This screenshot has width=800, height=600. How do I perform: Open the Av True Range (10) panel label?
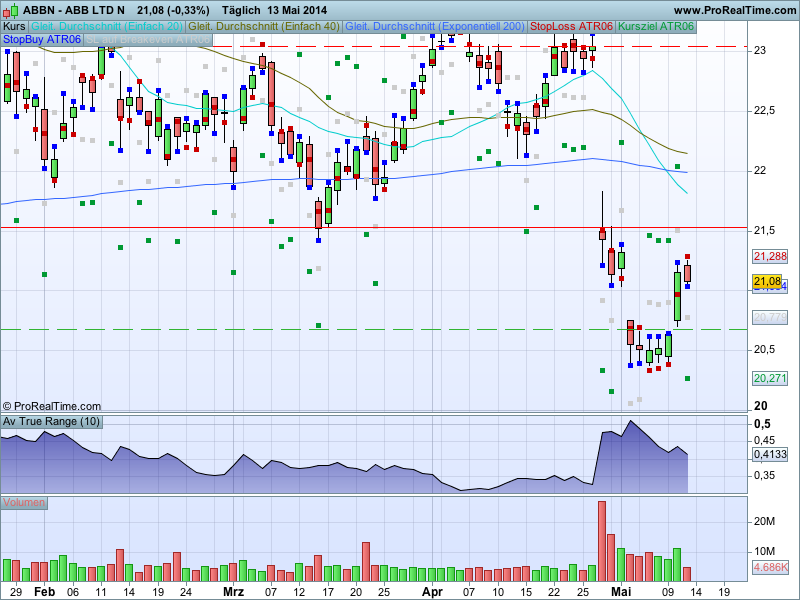51,422
